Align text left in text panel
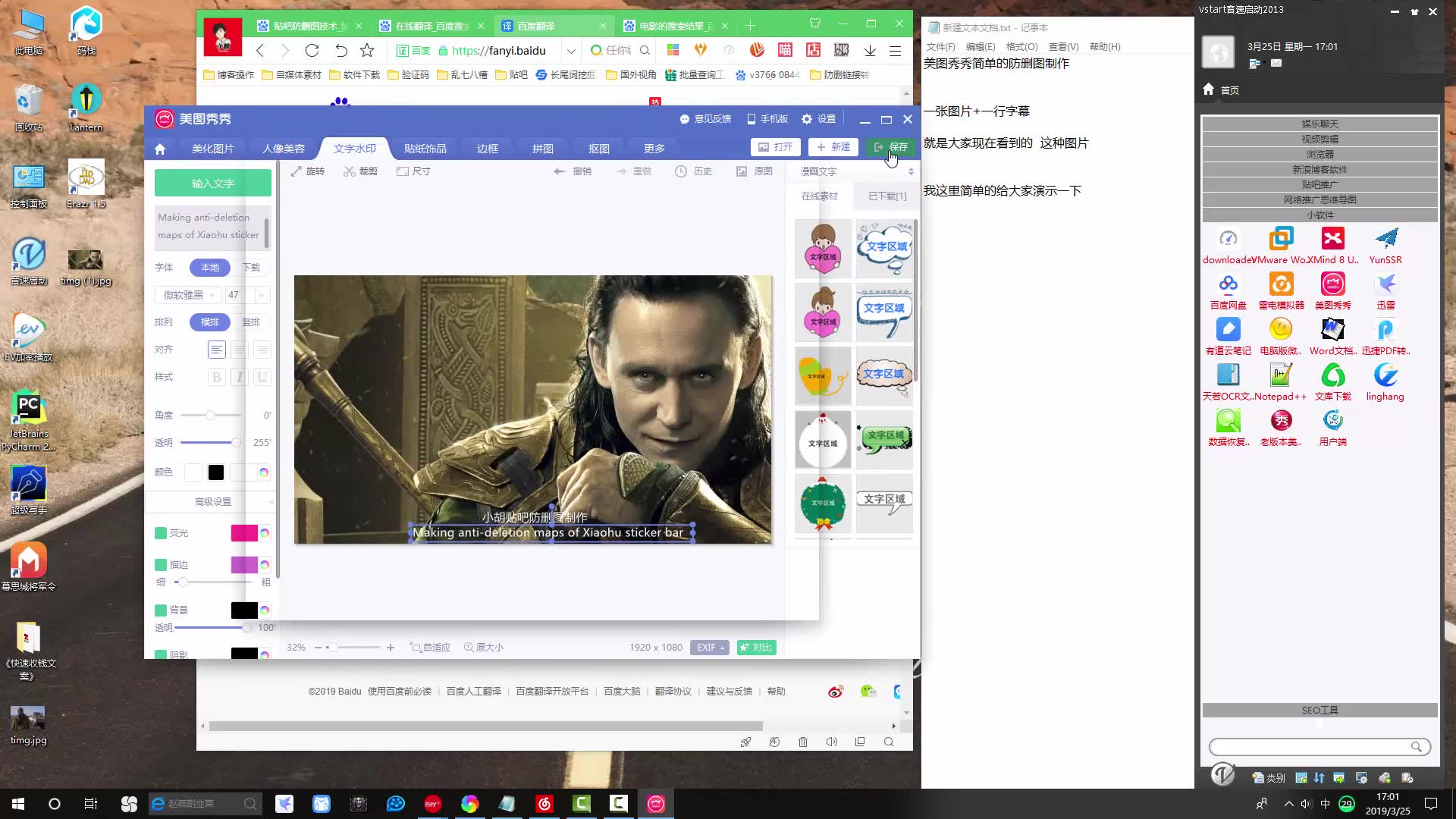 (217, 350)
